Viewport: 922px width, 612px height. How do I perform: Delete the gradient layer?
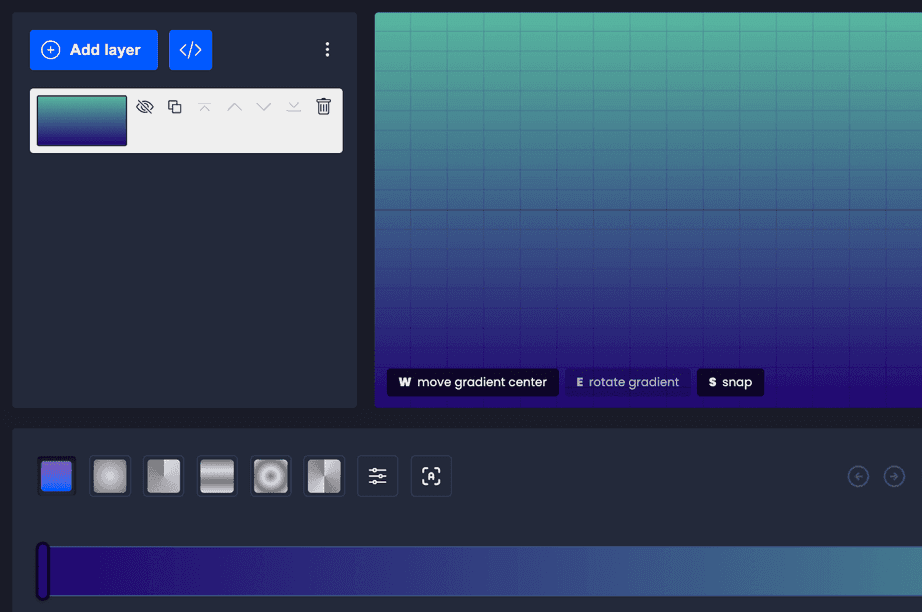322,106
